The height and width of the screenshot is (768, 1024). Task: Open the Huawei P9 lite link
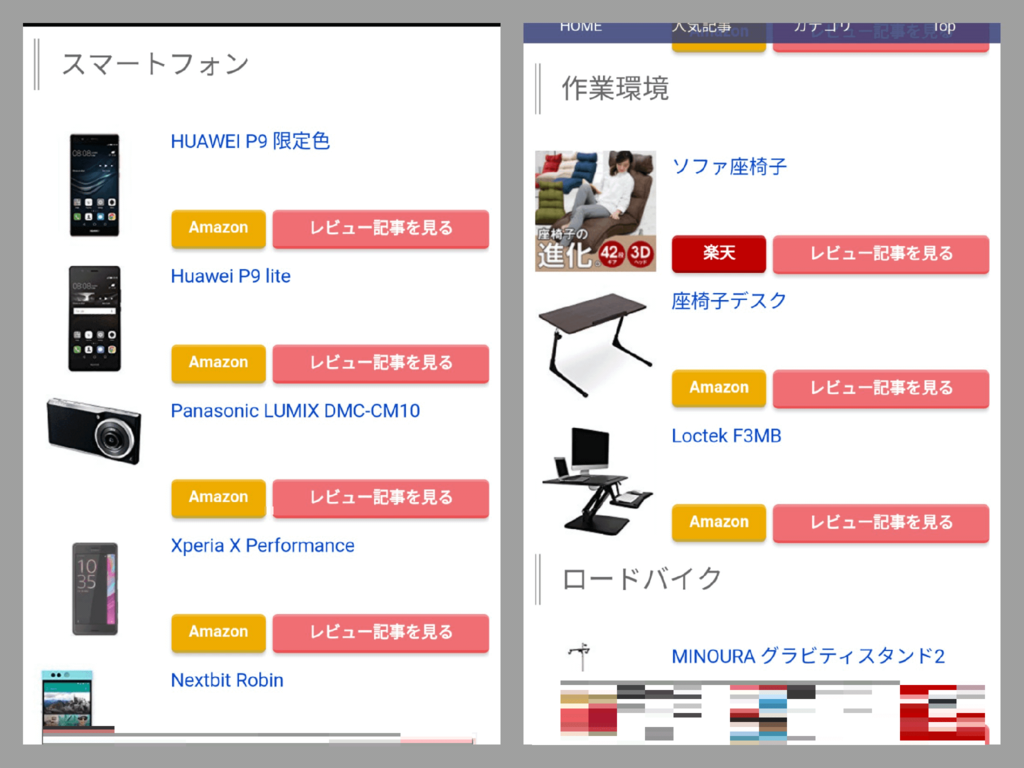[x=231, y=276]
